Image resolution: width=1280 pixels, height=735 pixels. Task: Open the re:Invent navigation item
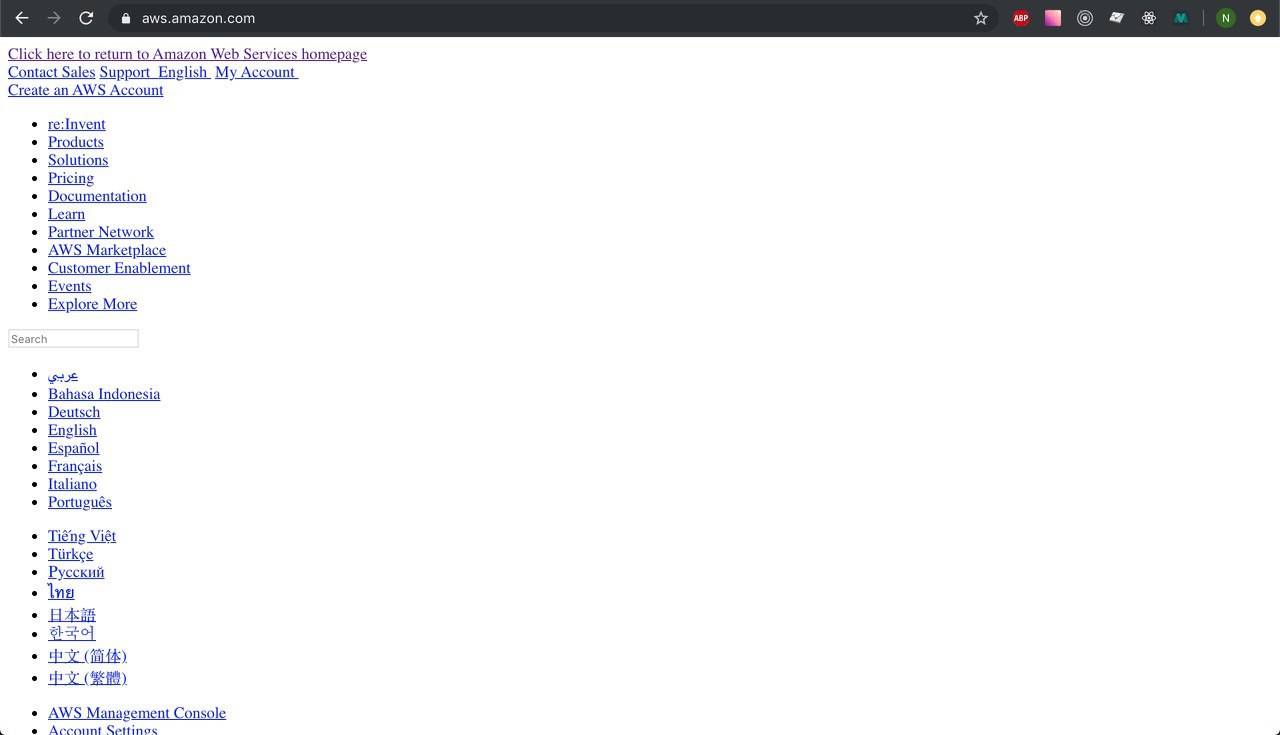coord(77,124)
